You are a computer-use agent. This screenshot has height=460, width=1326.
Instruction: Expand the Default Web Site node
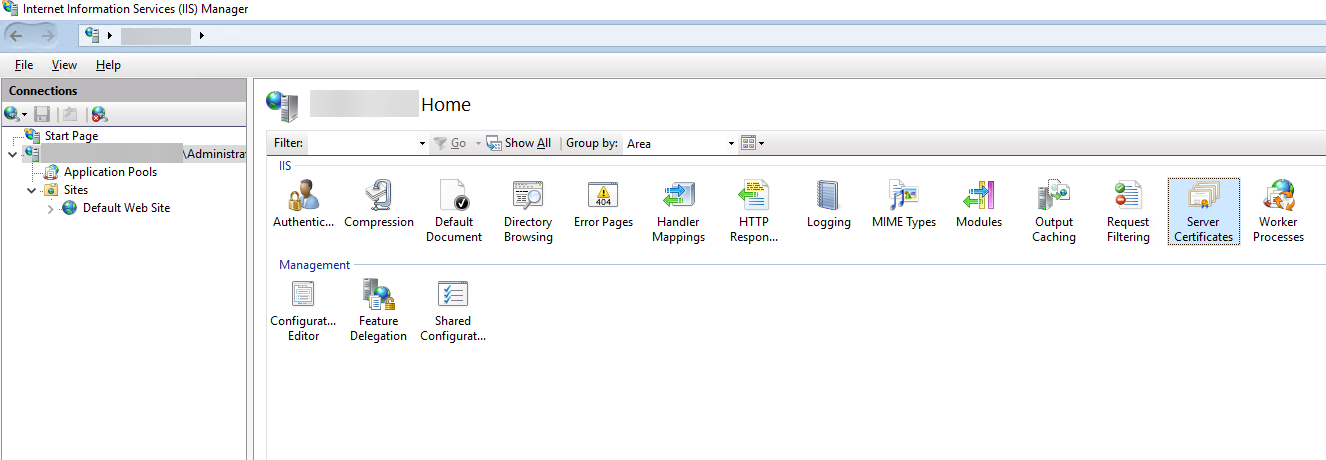[51, 208]
